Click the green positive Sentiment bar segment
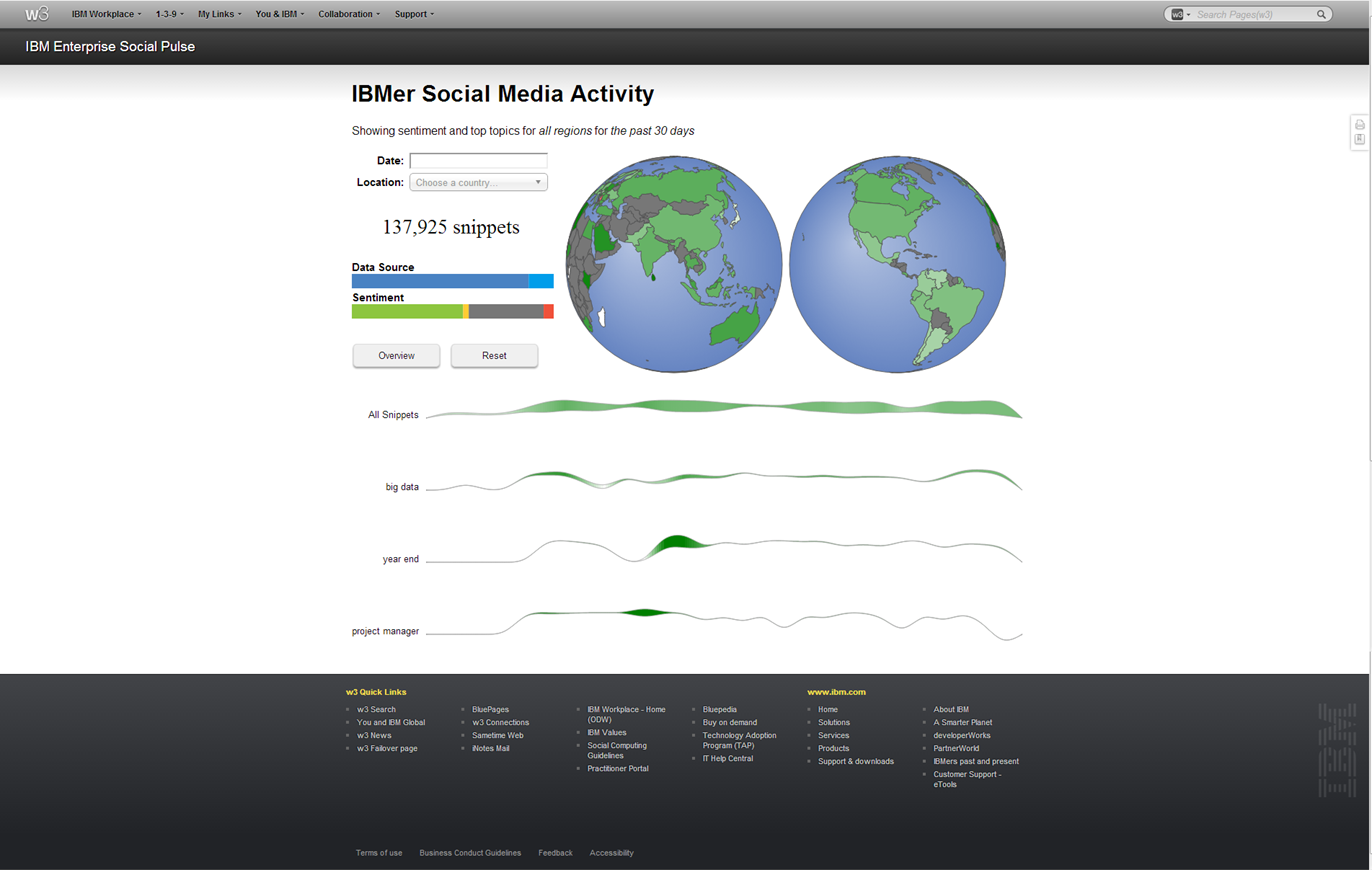This screenshot has height=870, width=1372. tap(407, 312)
